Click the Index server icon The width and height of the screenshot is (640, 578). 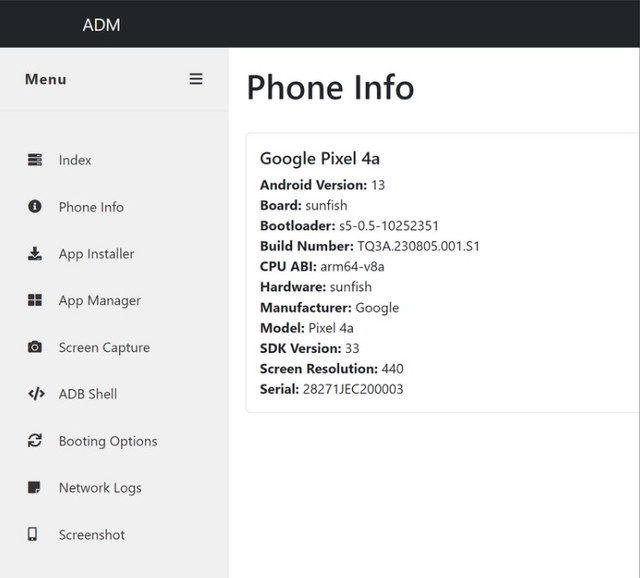coord(35,160)
